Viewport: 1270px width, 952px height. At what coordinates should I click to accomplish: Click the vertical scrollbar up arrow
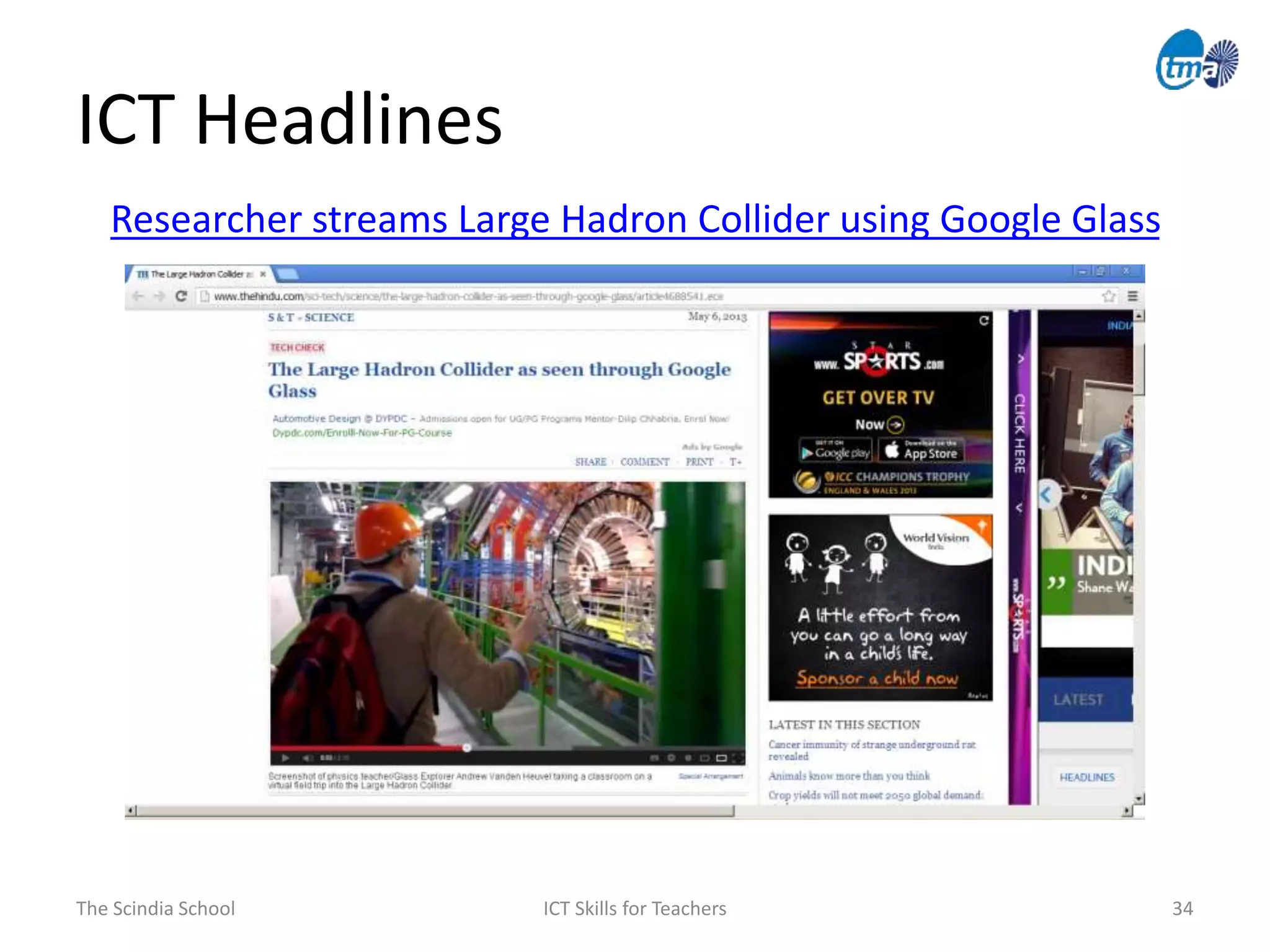pos(1139,316)
